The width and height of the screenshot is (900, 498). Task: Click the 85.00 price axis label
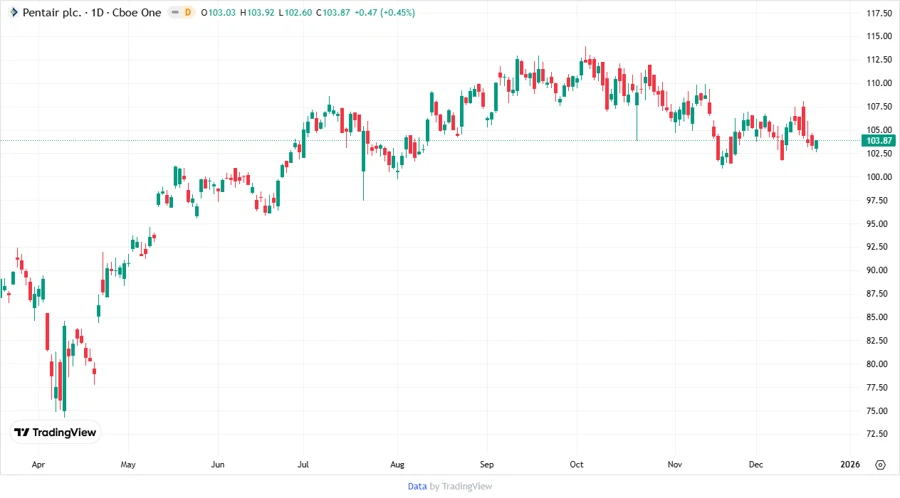(x=879, y=317)
